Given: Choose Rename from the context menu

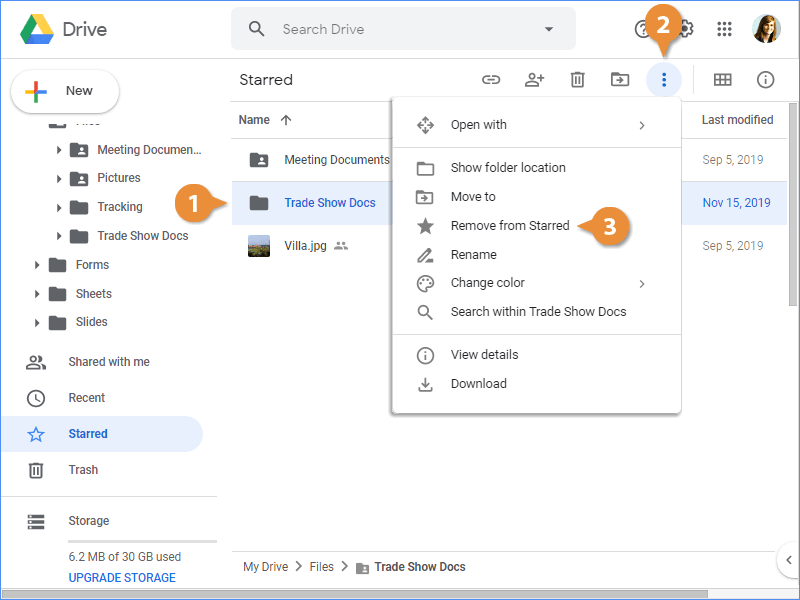Looking at the screenshot, I should tap(473, 255).
